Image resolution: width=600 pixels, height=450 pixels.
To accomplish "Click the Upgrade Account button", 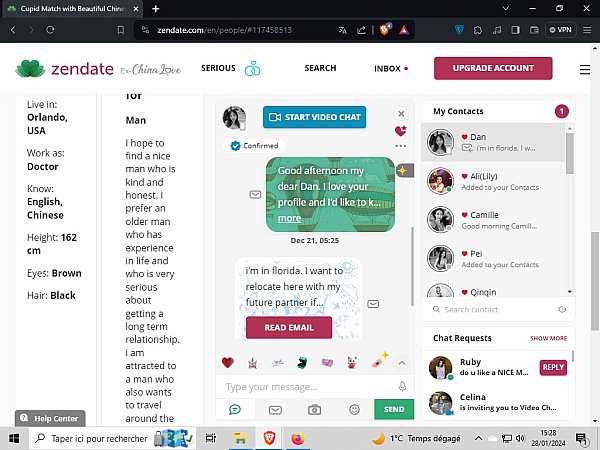I will 493,68.
